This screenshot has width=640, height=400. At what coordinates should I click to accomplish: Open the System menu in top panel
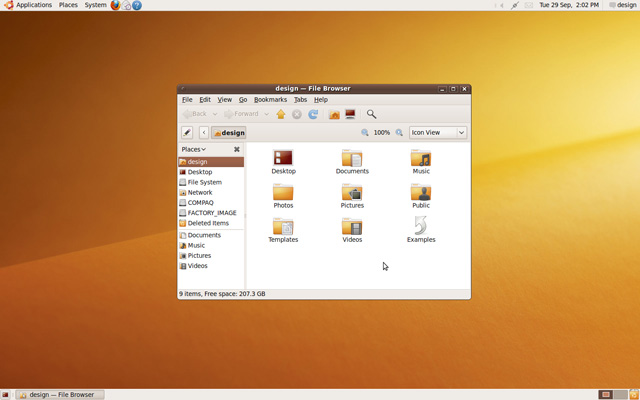click(96, 5)
